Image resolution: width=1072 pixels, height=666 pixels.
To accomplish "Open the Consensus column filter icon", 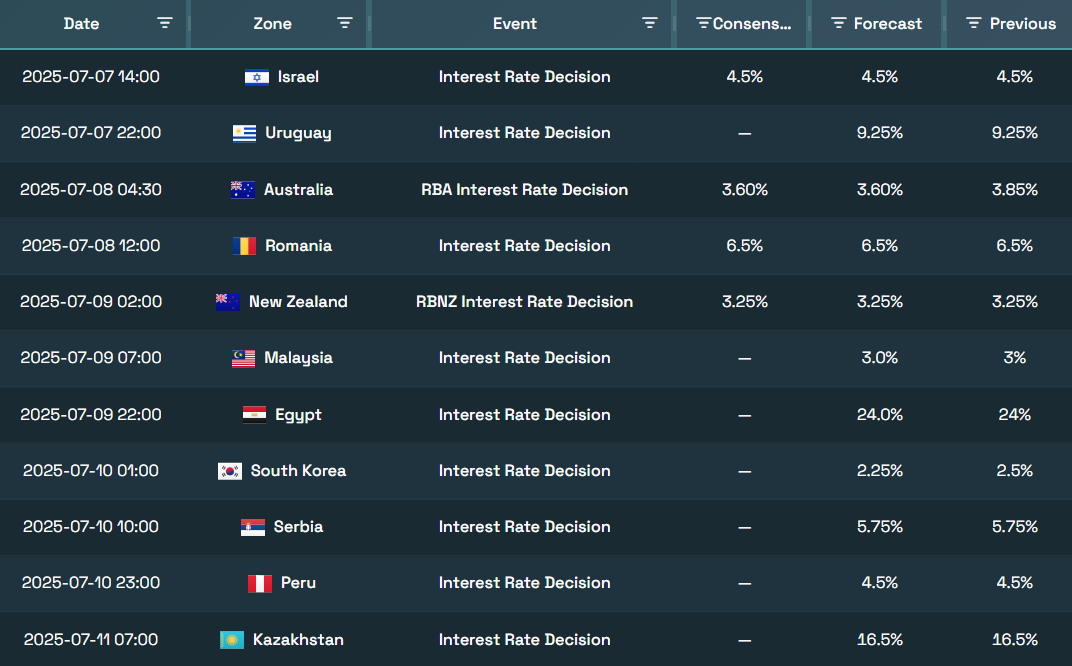I will point(703,23).
